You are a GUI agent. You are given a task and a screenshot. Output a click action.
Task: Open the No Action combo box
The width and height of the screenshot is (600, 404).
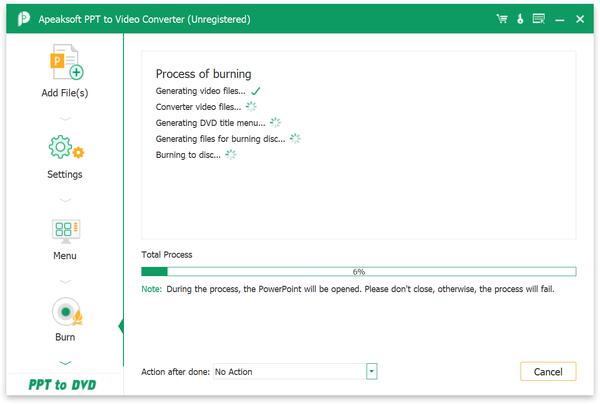point(295,371)
